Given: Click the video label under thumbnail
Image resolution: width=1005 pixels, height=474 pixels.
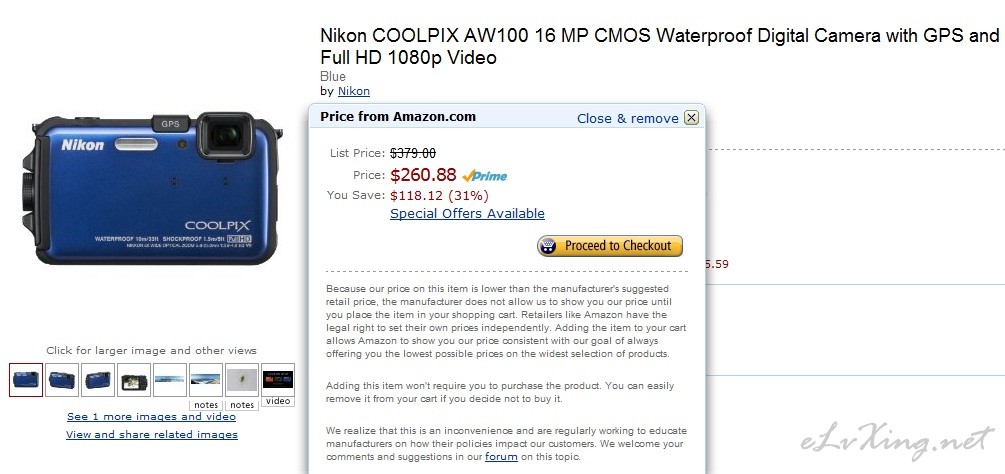Looking at the screenshot, I should pos(278,401).
